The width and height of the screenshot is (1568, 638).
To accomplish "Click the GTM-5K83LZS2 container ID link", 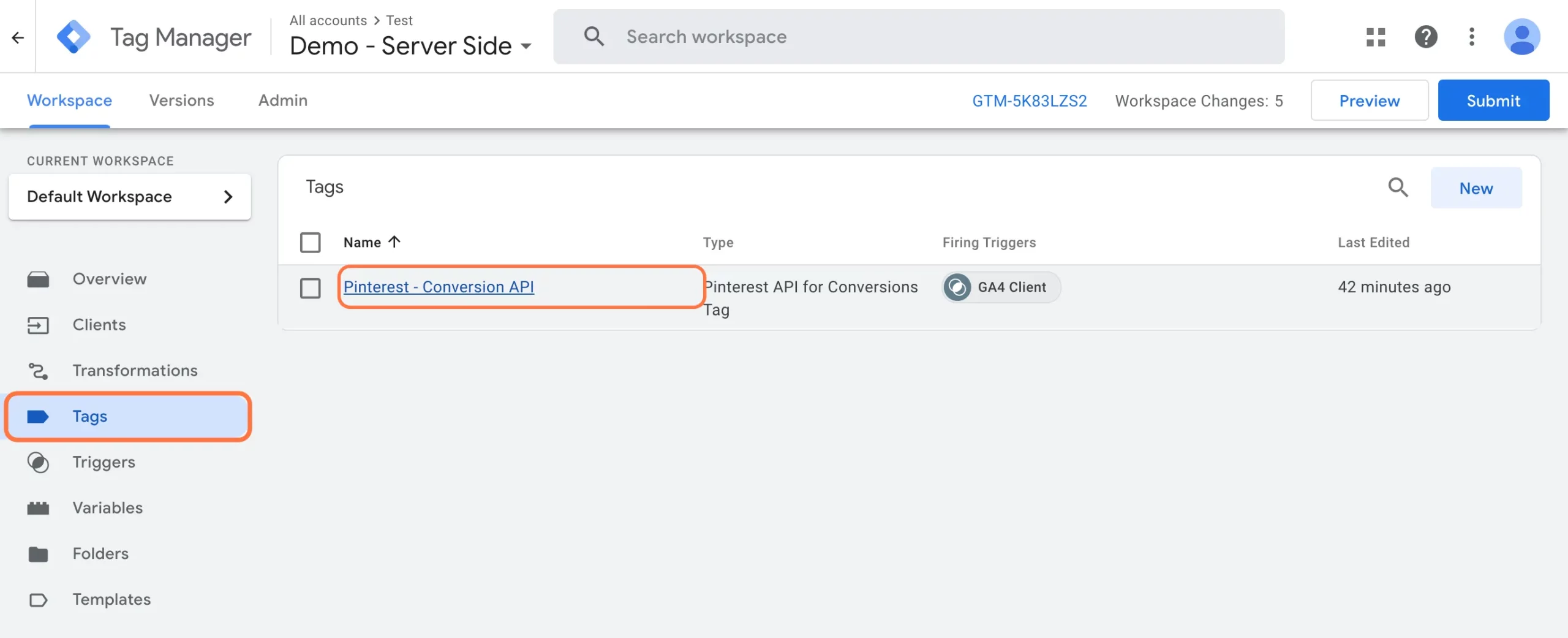I will pyautogui.click(x=1030, y=101).
